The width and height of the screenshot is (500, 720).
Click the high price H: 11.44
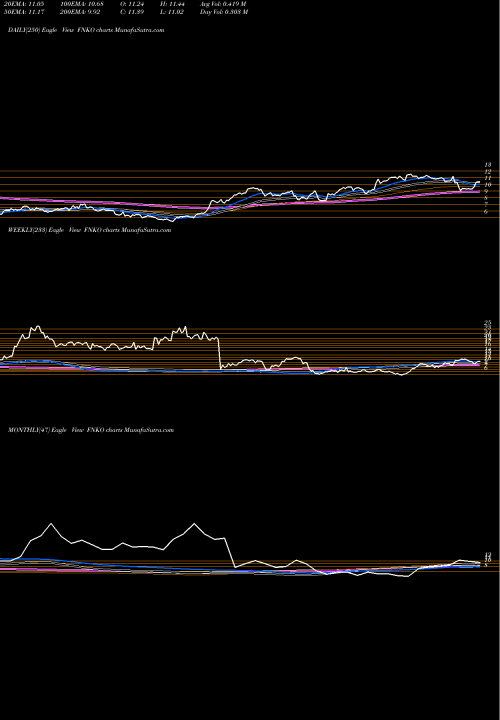[171, 4]
